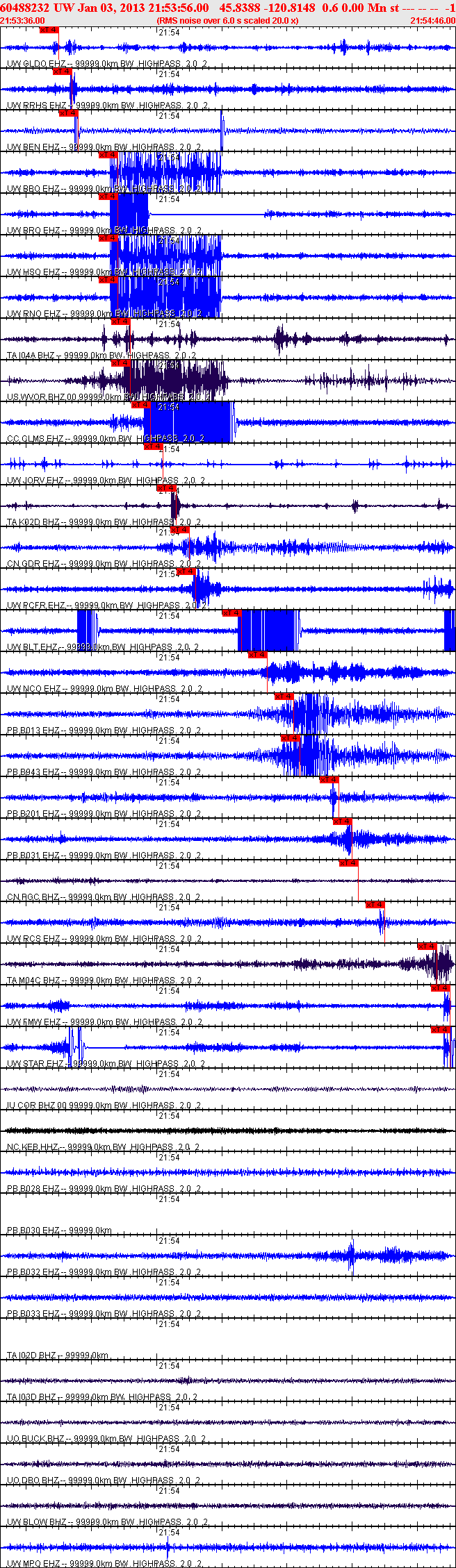Click the pick marker on the UW RCS trace
Image resolution: width=456 pixels, height=1568 pixels.
pyautogui.click(x=375, y=905)
